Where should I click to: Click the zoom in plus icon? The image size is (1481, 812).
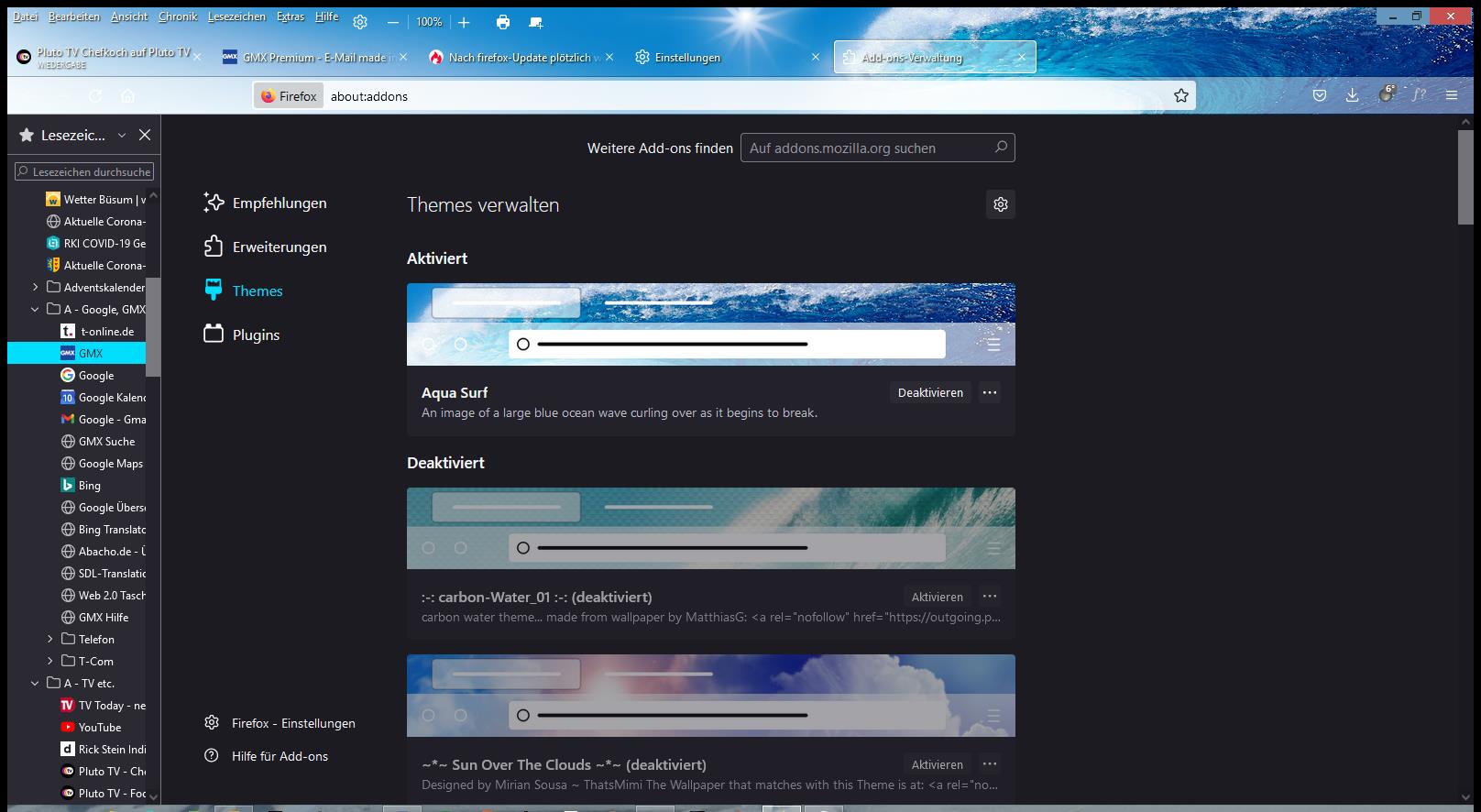tap(464, 22)
